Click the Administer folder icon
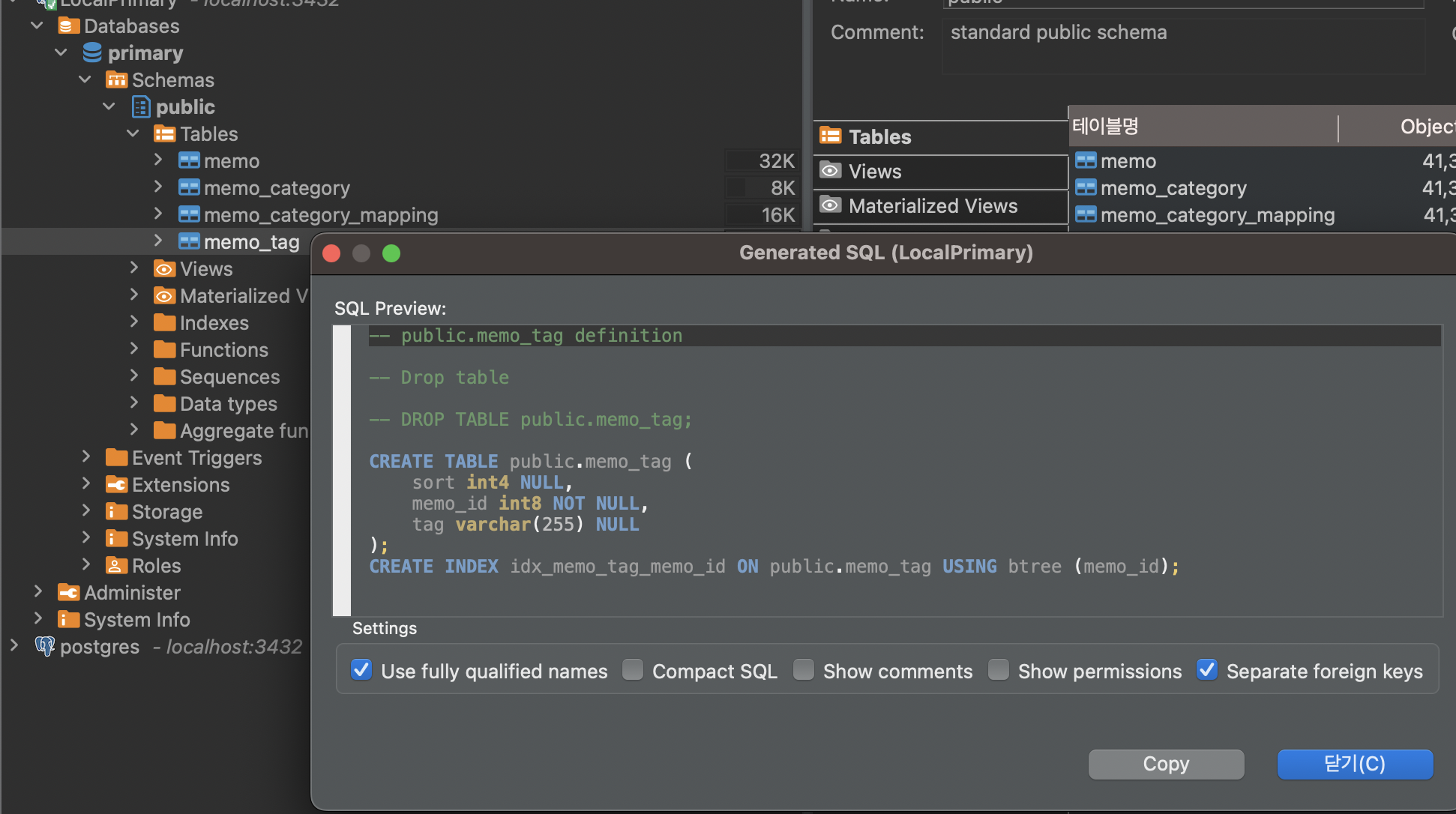 68,592
